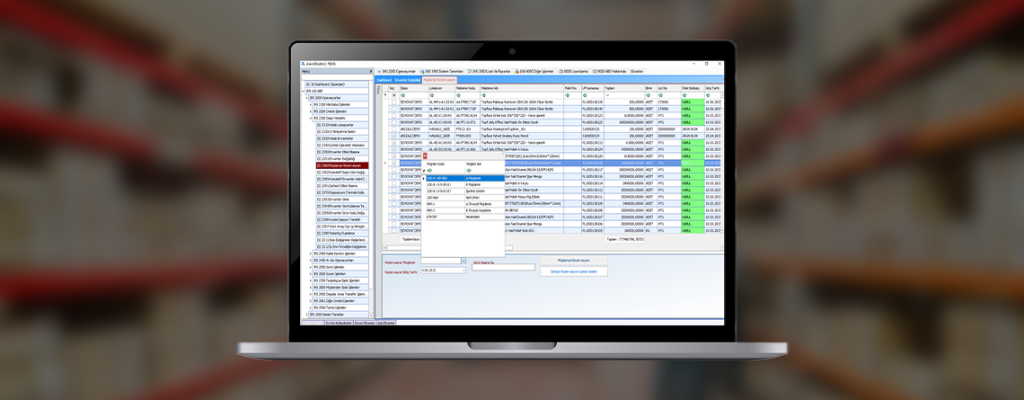The height and width of the screenshot is (400, 1024).
Task: Click the Müşteriye Rezervasyon button
Action: (x=574, y=260)
